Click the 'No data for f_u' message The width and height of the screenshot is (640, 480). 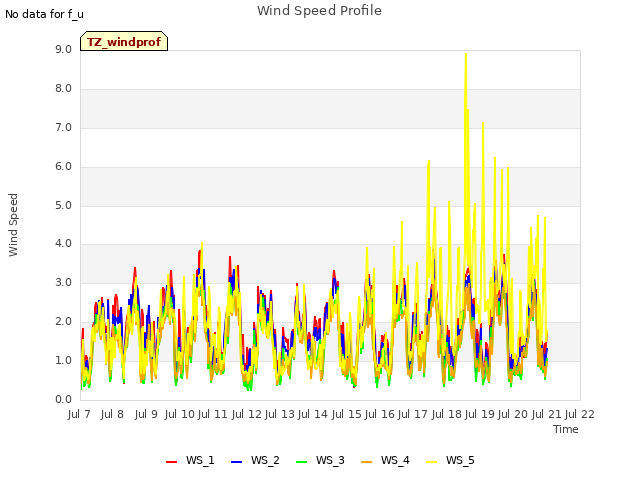tap(44, 14)
